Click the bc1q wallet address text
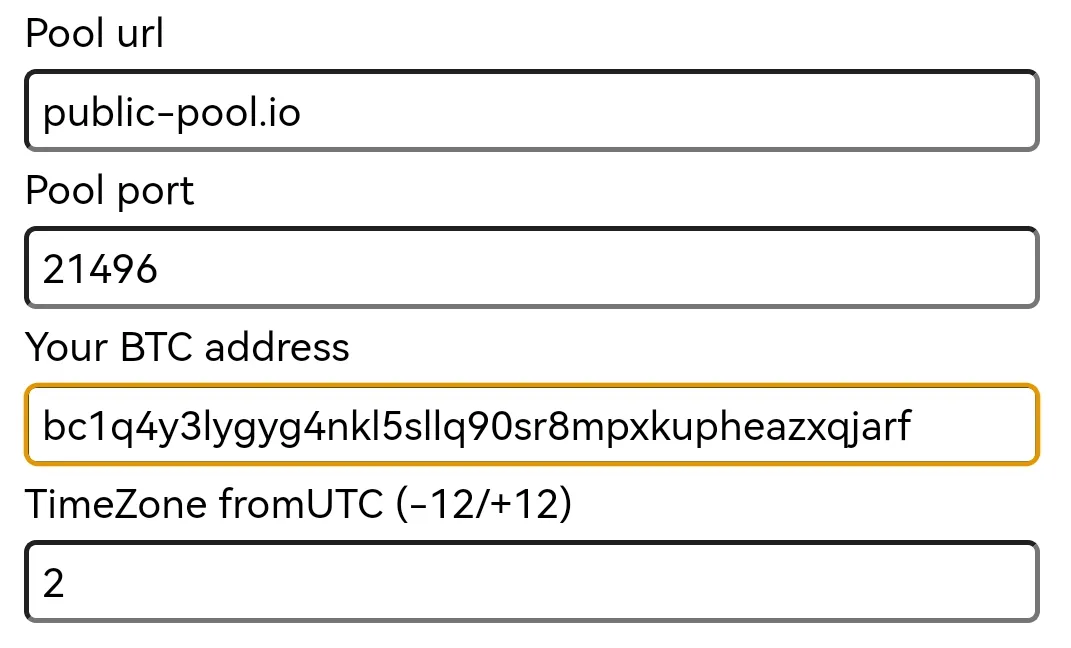1071x648 pixels. (476, 426)
